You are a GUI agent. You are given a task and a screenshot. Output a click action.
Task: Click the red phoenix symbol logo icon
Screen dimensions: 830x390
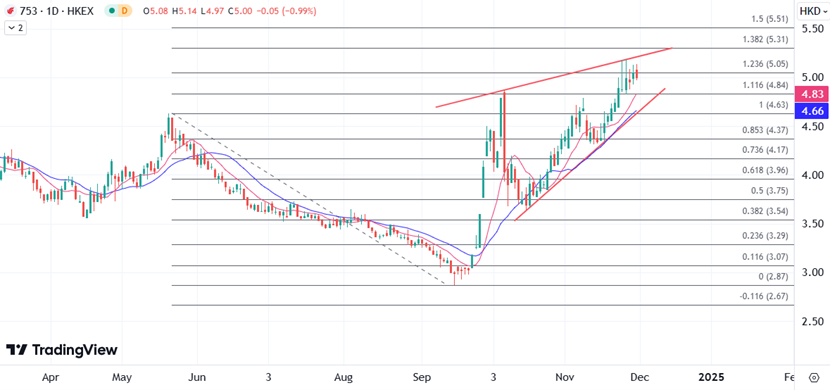10,11
